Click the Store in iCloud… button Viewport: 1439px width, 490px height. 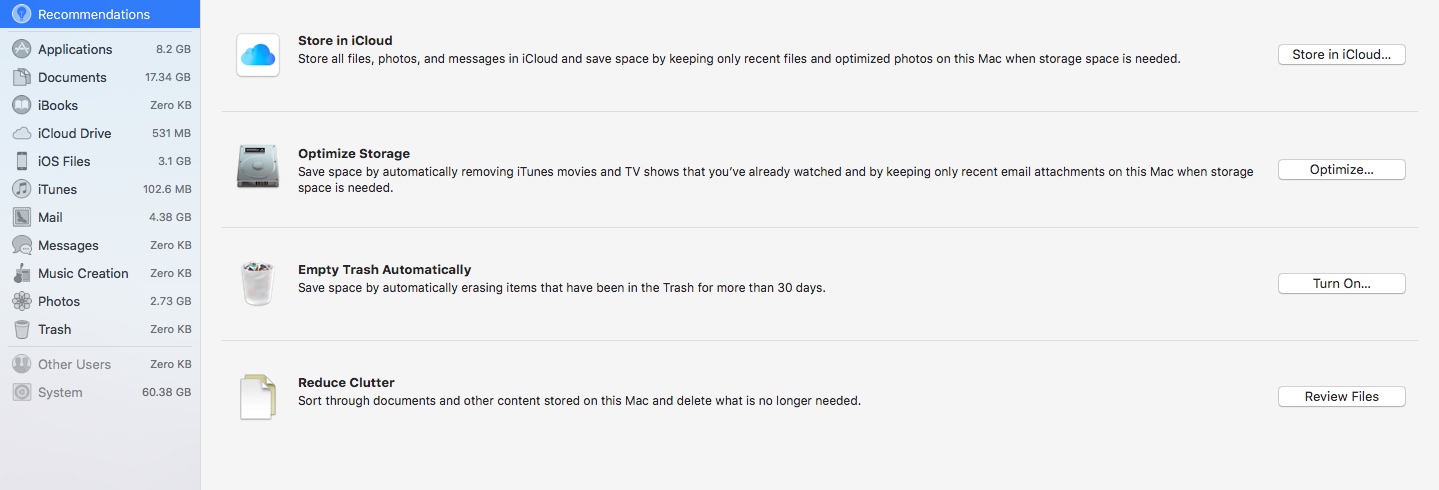click(1341, 55)
